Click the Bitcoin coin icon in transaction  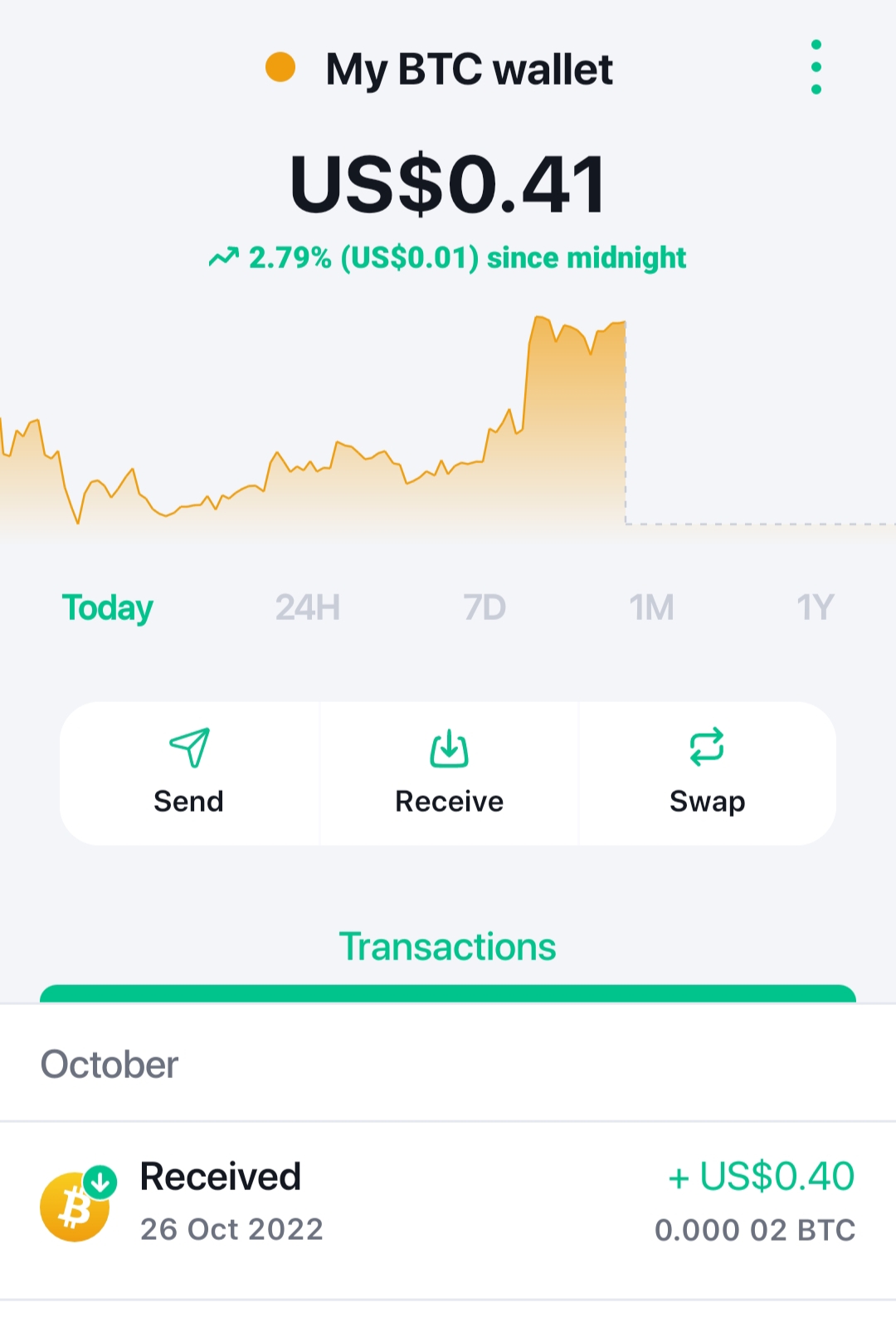[x=75, y=1207]
